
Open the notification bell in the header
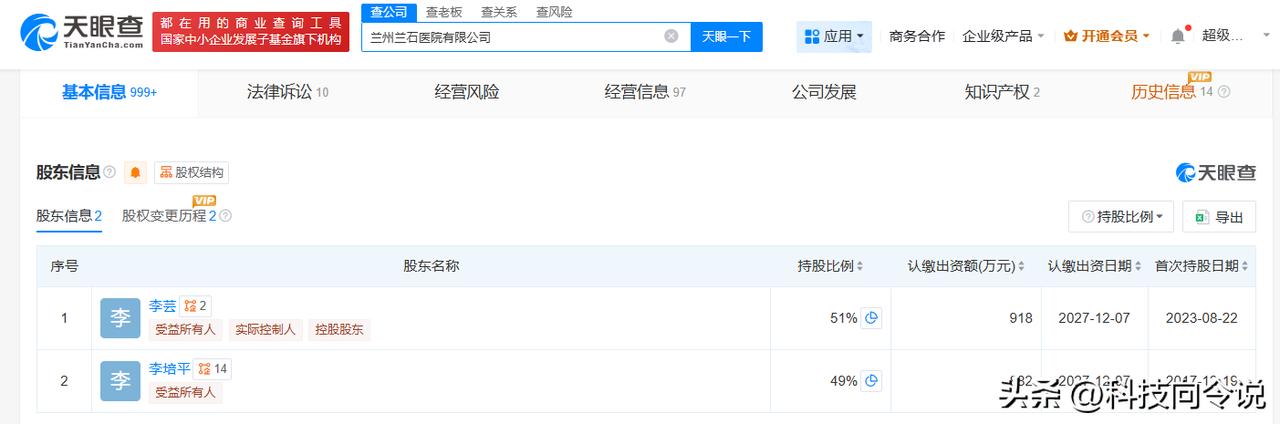(1178, 36)
